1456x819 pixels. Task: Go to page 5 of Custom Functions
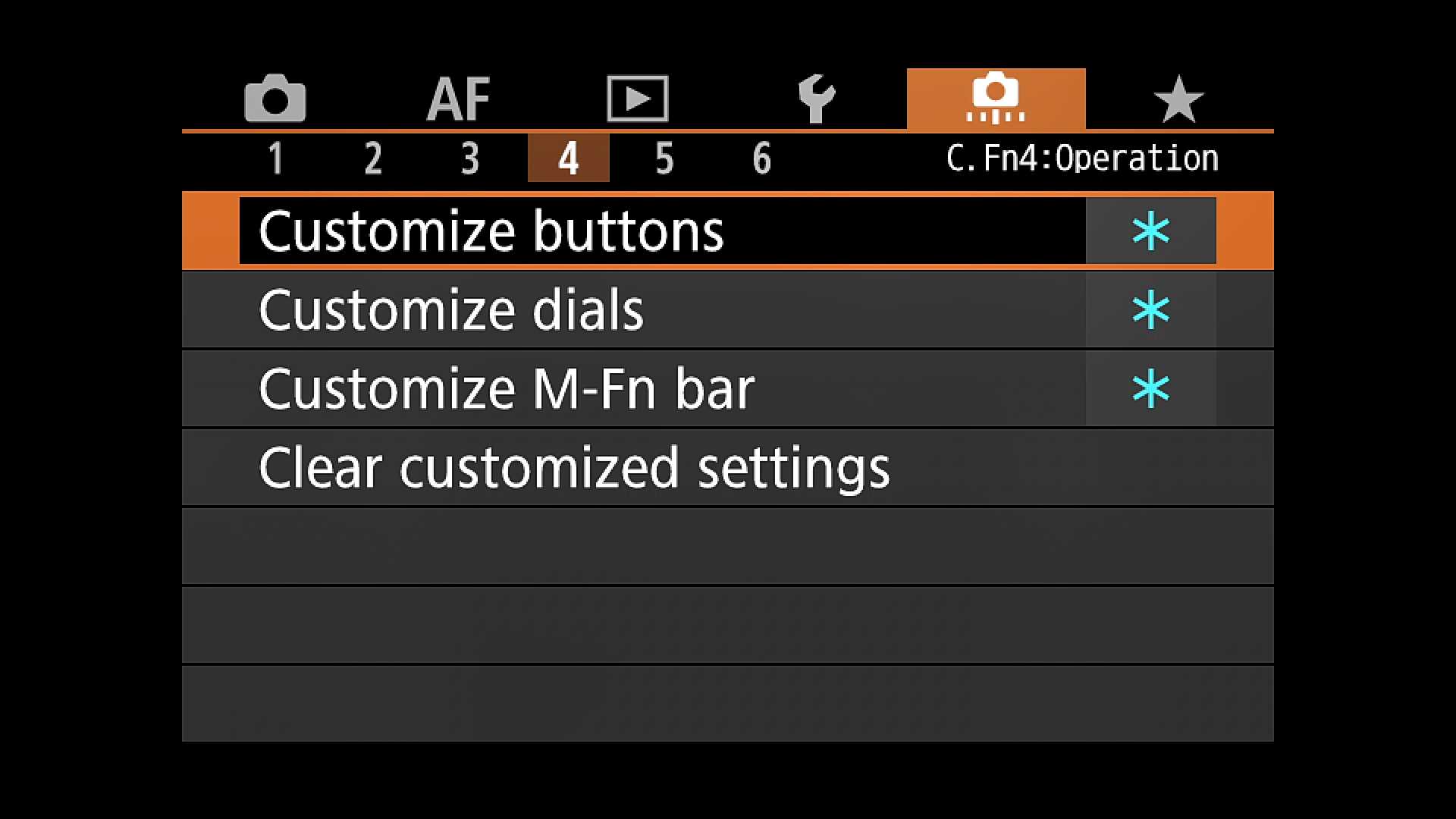[x=664, y=158]
